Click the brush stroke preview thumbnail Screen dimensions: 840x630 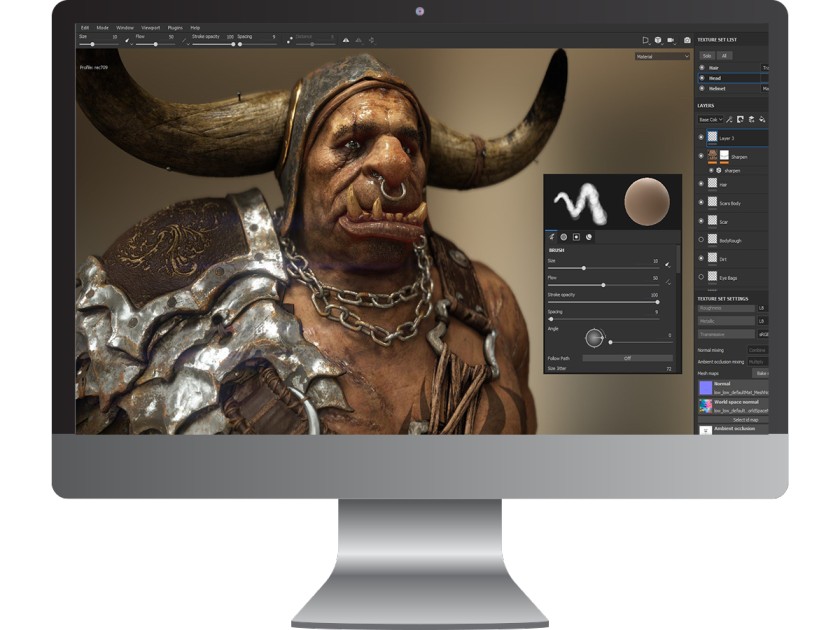(580, 202)
